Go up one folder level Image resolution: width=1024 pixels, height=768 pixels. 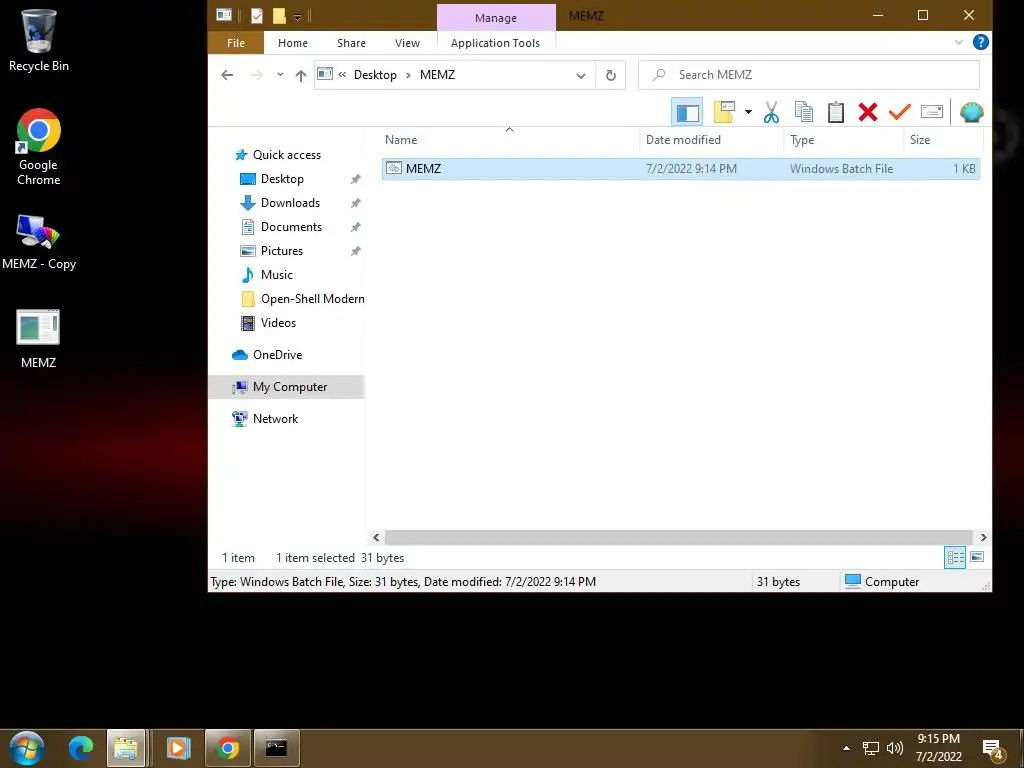pos(300,75)
